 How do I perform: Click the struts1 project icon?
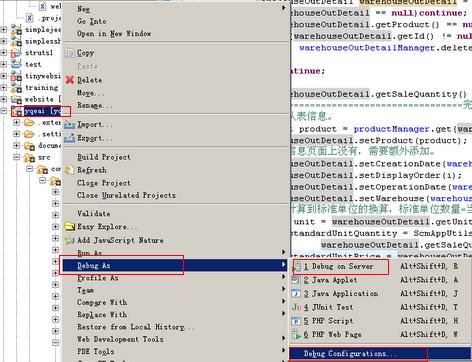pos(16,53)
